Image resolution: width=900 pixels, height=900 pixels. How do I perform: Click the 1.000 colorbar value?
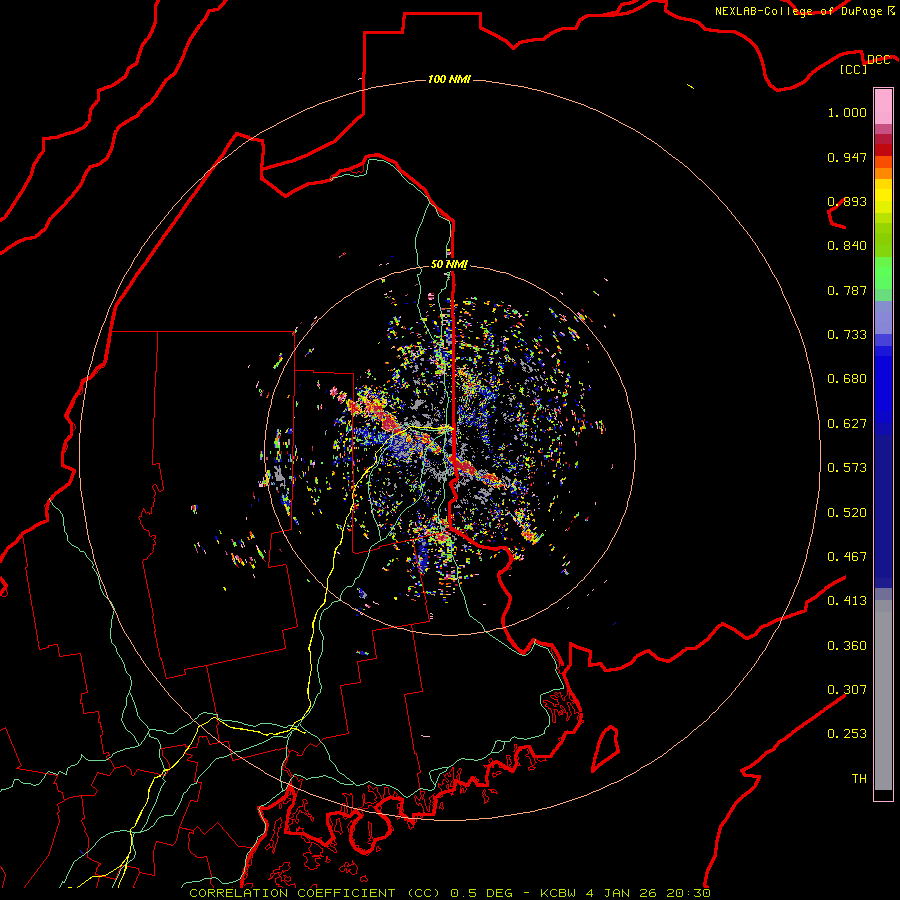(x=847, y=112)
